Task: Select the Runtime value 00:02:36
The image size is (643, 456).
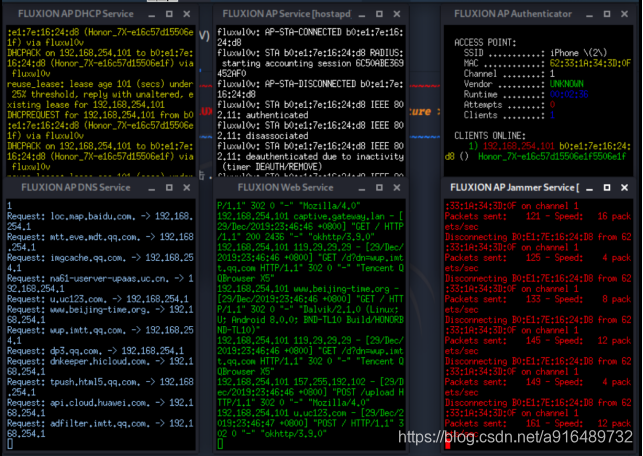Action: coord(569,94)
